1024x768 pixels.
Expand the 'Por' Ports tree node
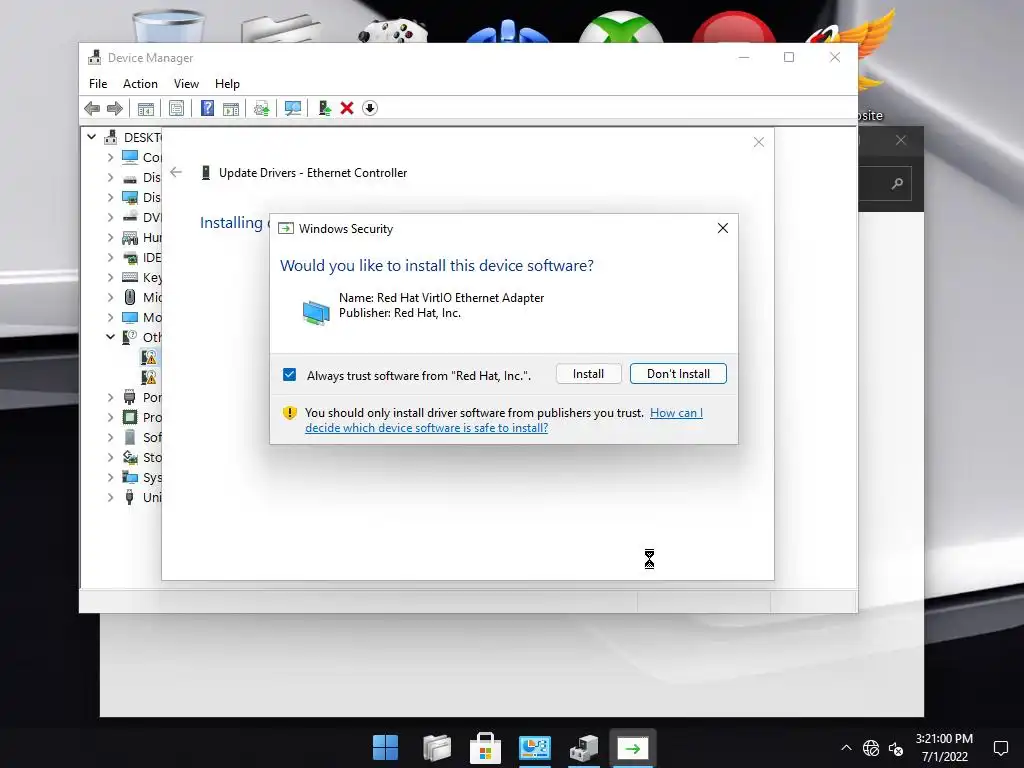pos(110,397)
